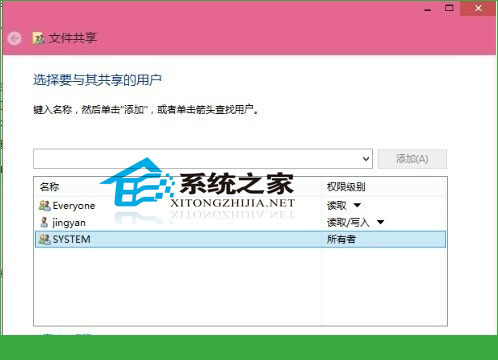498x360 pixels.
Task: Click the 所有者 permission value
Action: tap(341, 239)
